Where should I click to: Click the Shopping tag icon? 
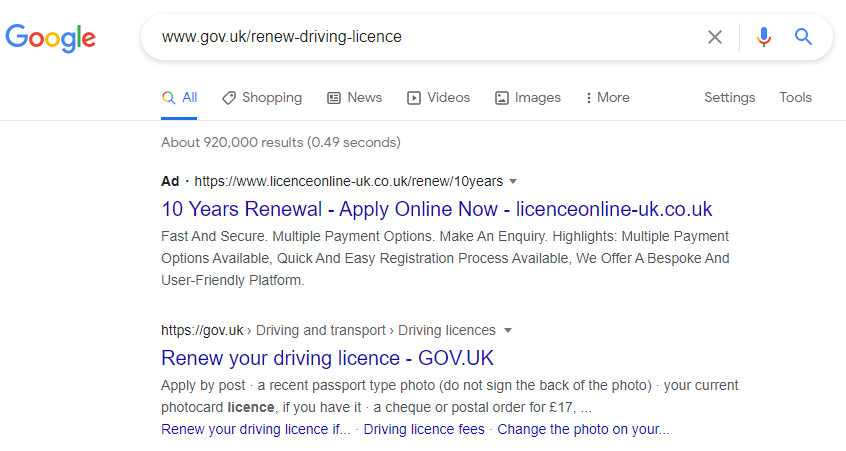click(229, 98)
